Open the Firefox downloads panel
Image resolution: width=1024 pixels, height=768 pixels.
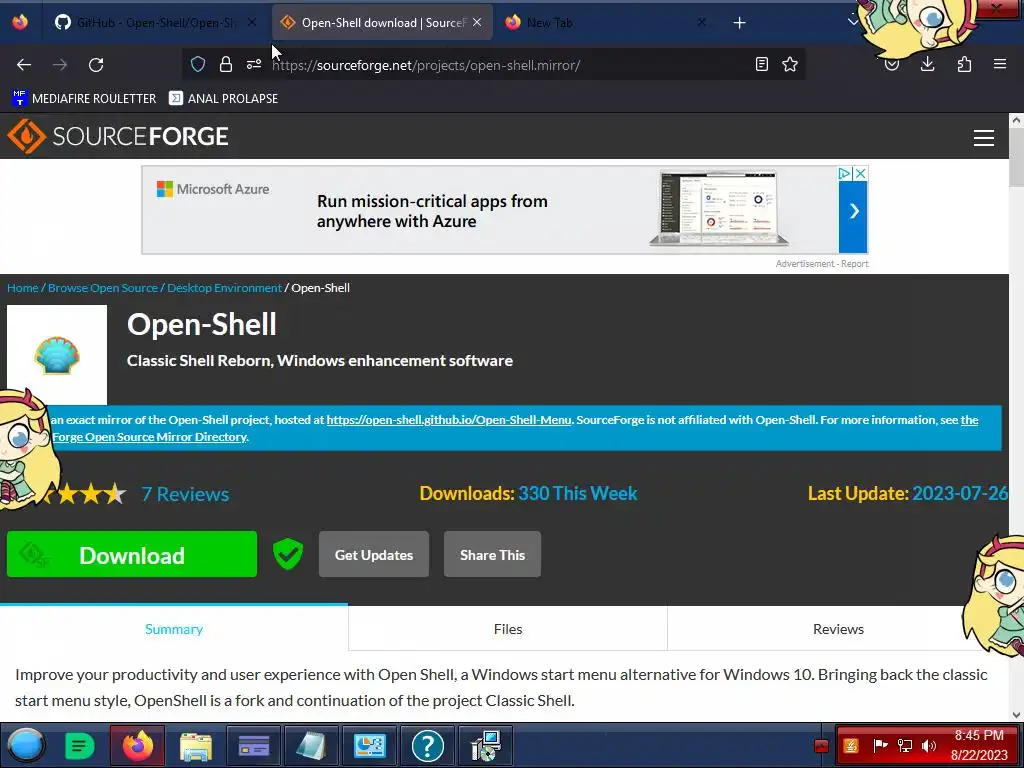coord(927,64)
